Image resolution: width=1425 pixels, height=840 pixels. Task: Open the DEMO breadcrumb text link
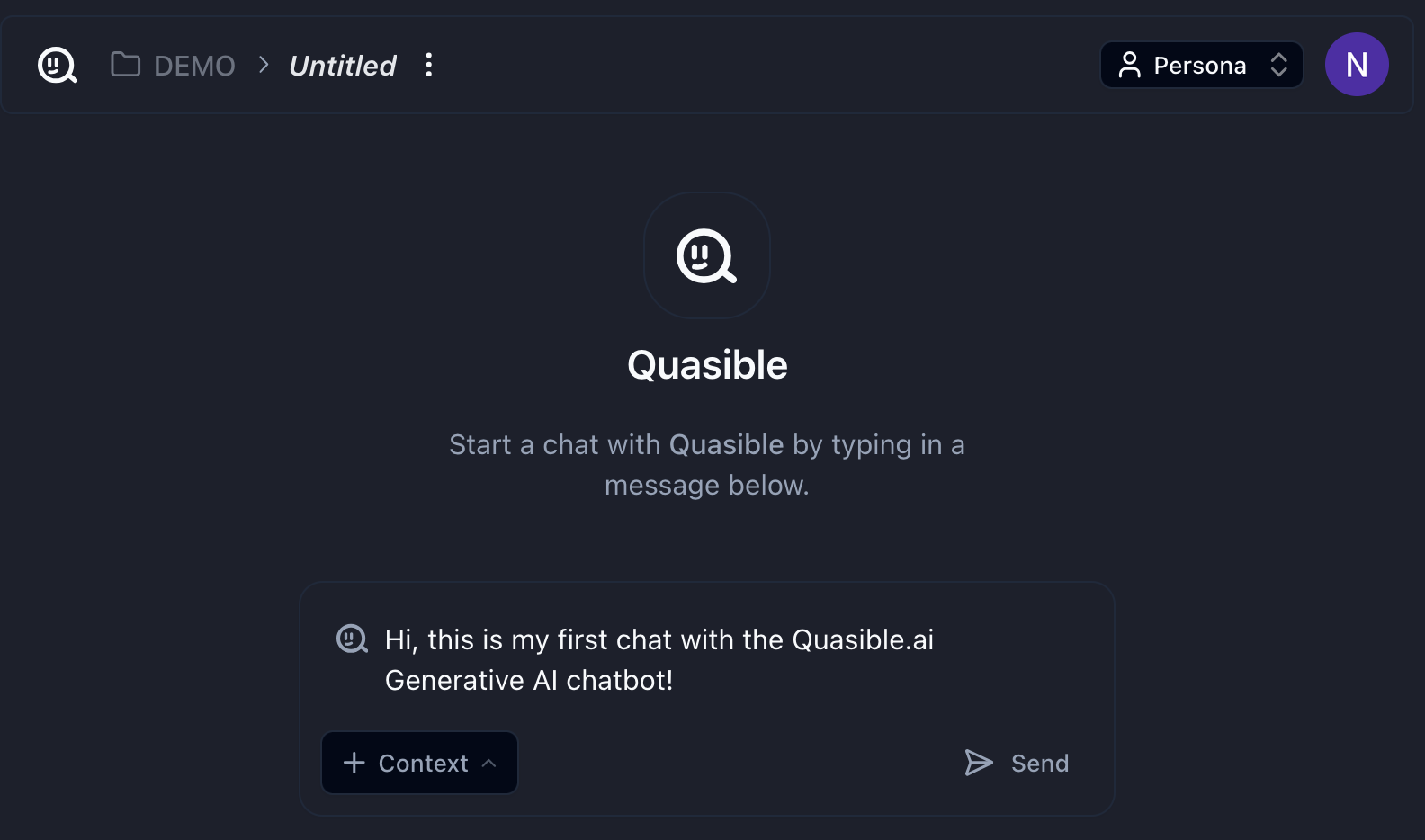[194, 66]
